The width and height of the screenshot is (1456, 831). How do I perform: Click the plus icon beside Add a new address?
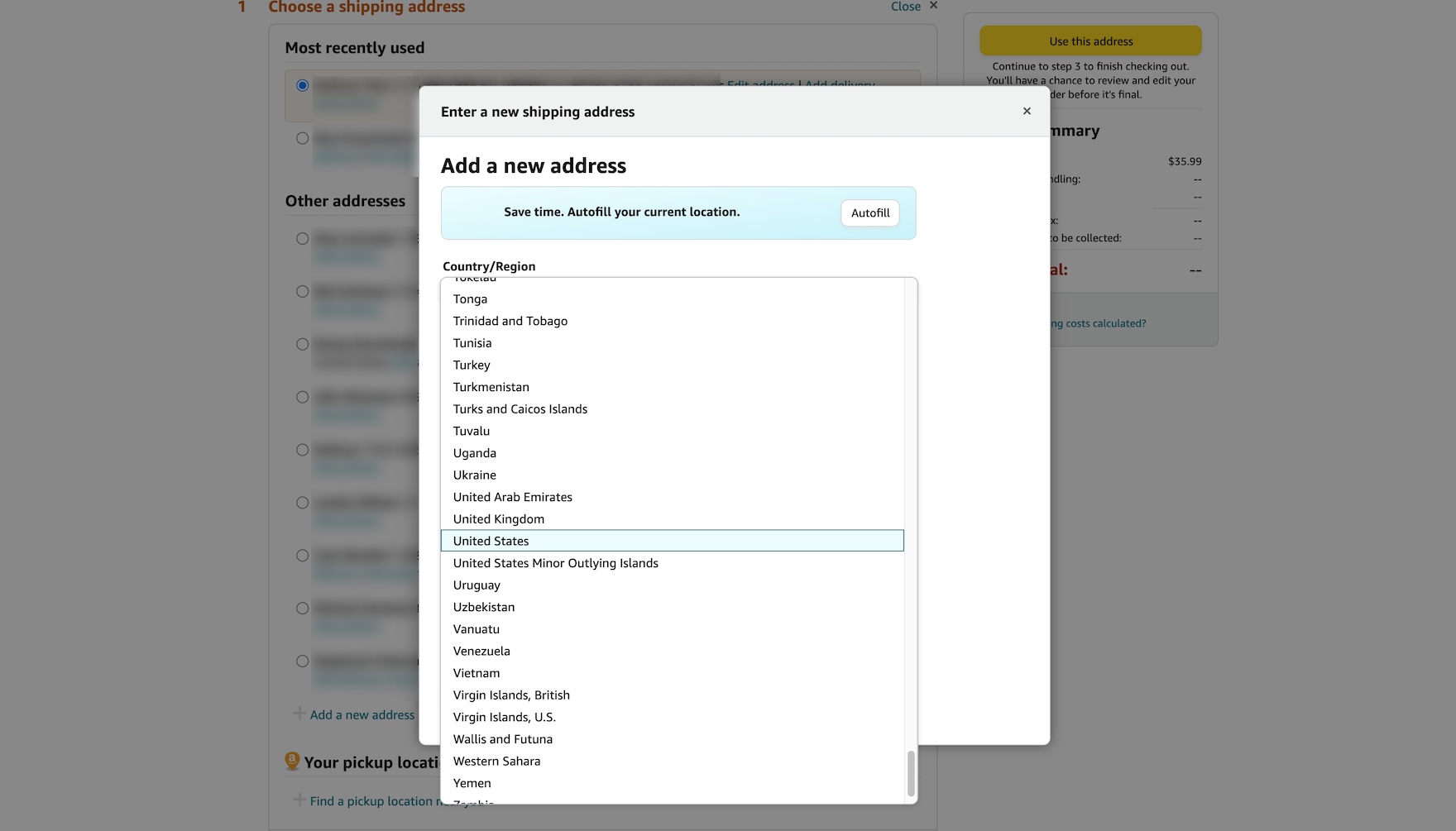[x=299, y=714]
